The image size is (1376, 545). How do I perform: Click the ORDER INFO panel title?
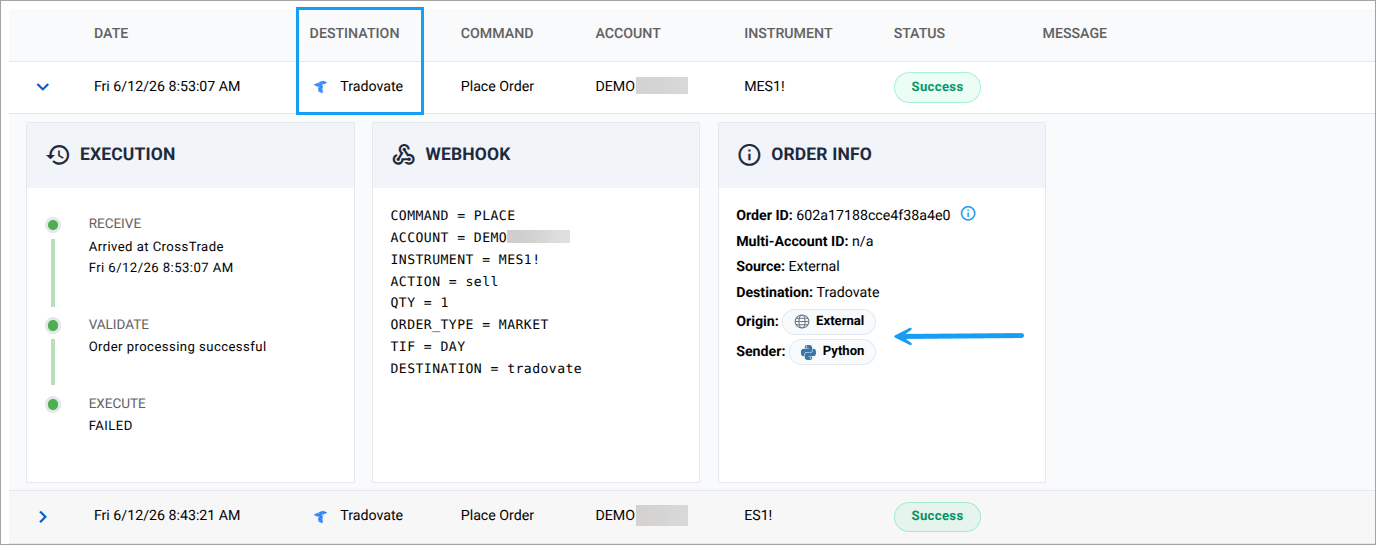821,155
